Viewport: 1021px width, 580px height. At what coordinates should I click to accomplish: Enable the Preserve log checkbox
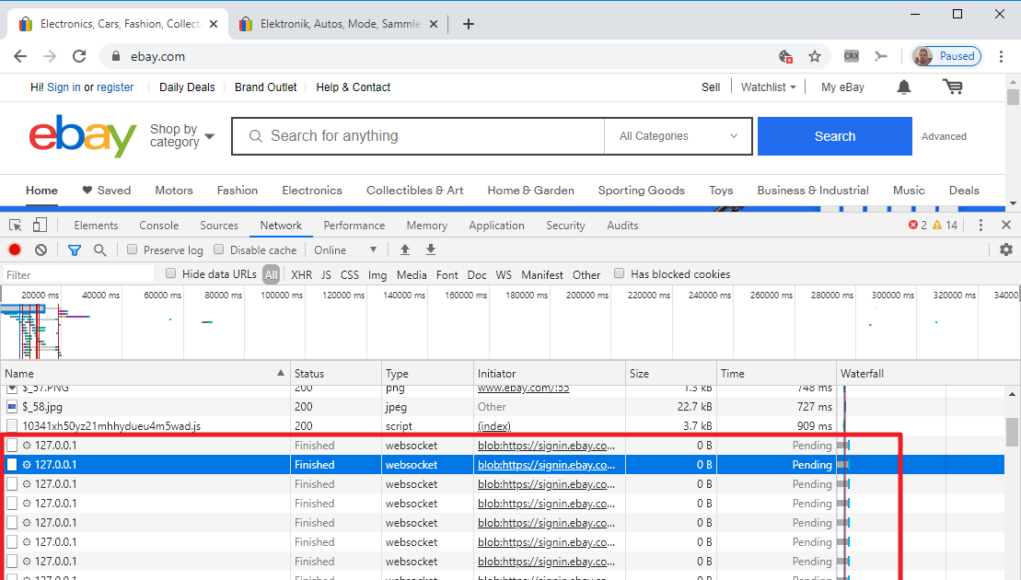(132, 250)
